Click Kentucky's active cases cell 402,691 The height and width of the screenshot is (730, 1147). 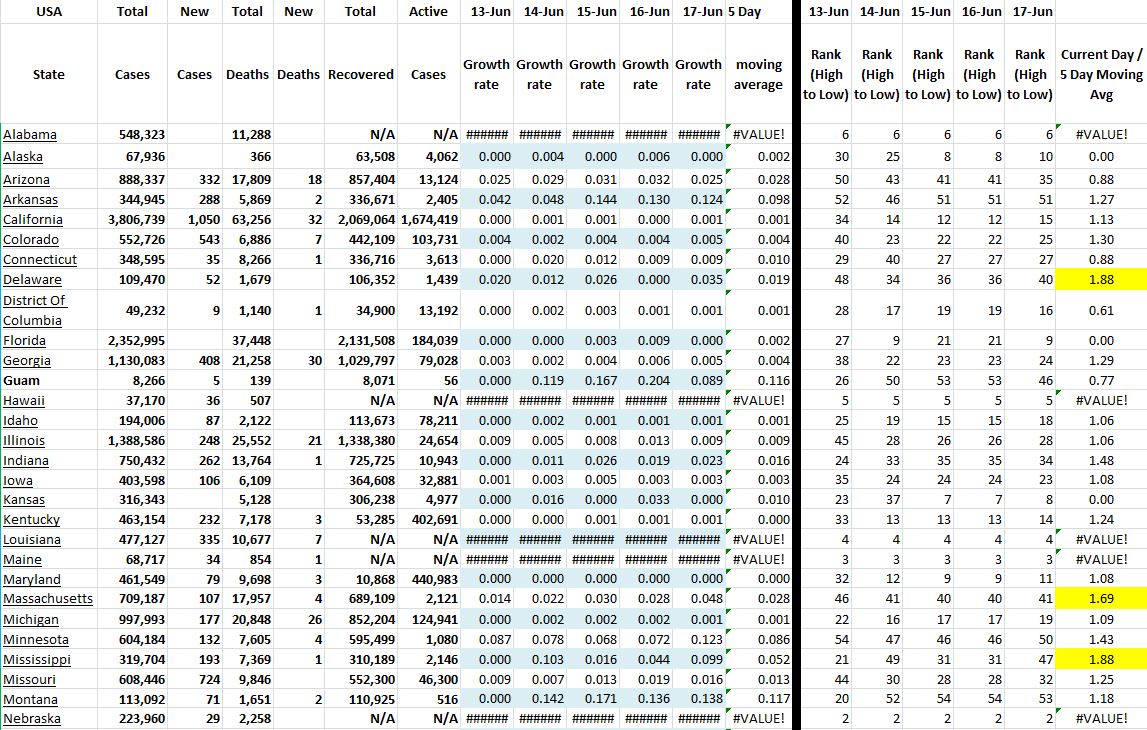tap(430, 520)
